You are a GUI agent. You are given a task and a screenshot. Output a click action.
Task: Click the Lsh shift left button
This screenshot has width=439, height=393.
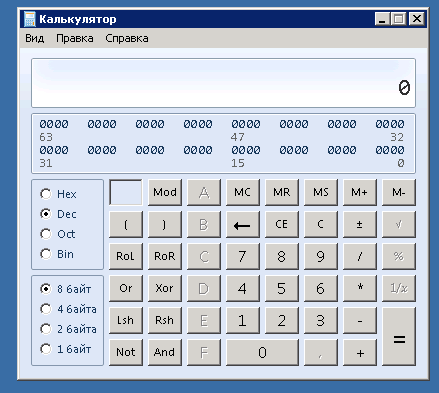(x=126, y=320)
